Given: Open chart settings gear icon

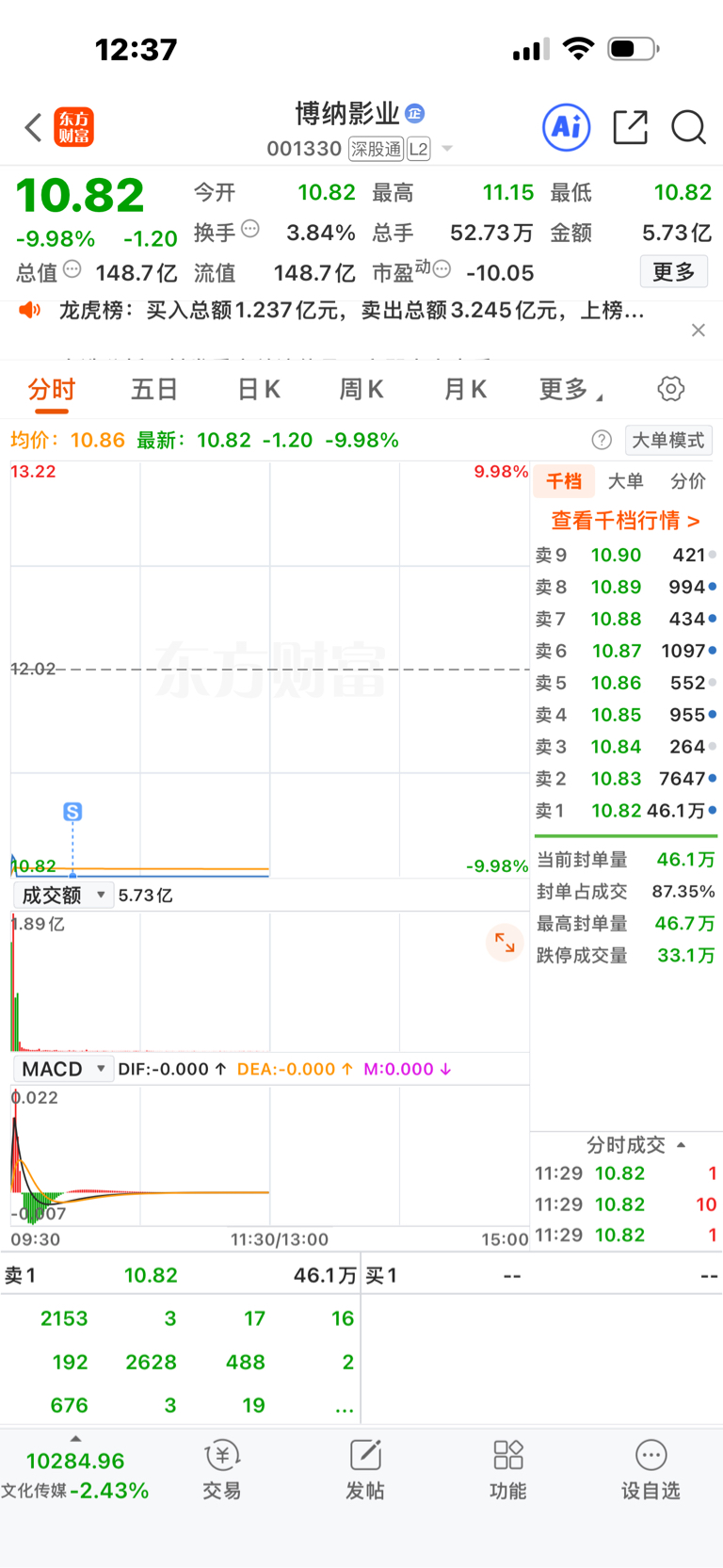Looking at the screenshot, I should click(x=670, y=388).
